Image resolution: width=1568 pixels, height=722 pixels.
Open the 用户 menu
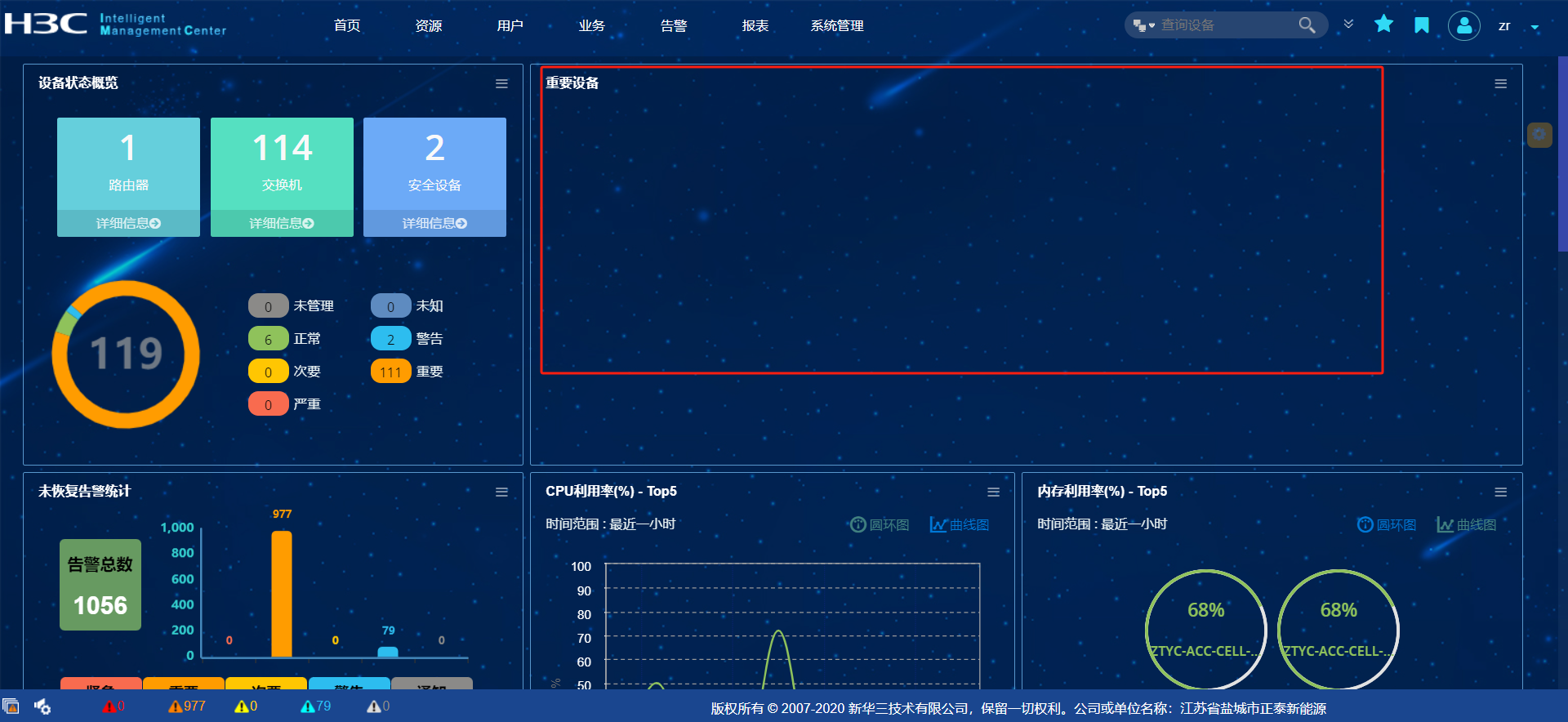(x=510, y=25)
